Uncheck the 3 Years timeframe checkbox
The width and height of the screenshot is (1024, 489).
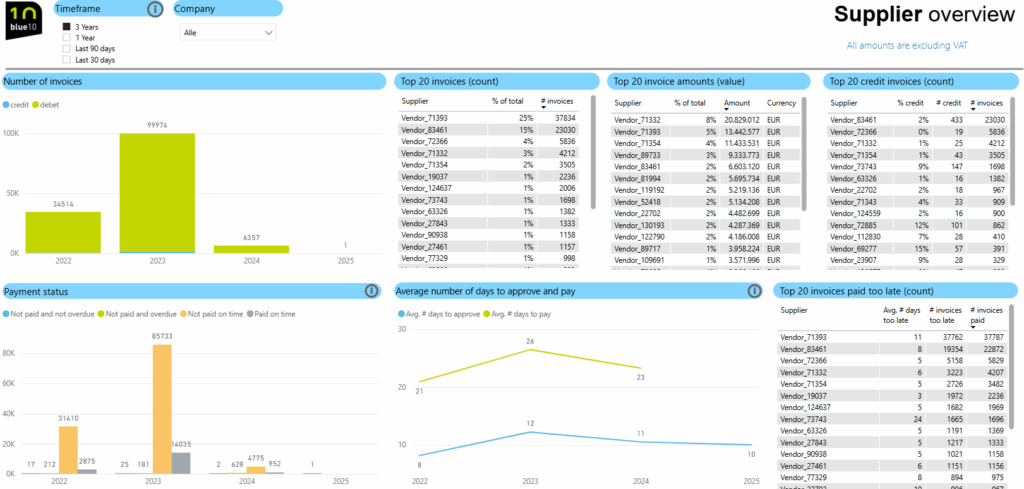66,26
